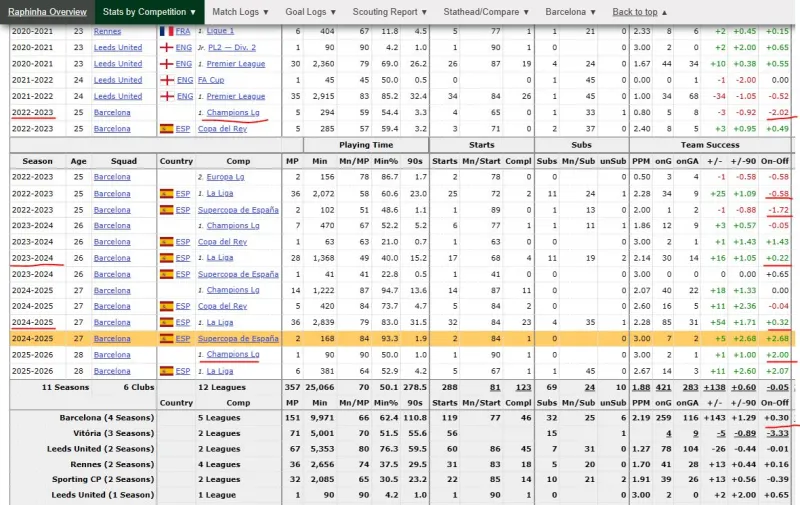Click Spain flag in 2025-2026 La Liga row
The width and height of the screenshot is (800, 505).
[x=166, y=371]
